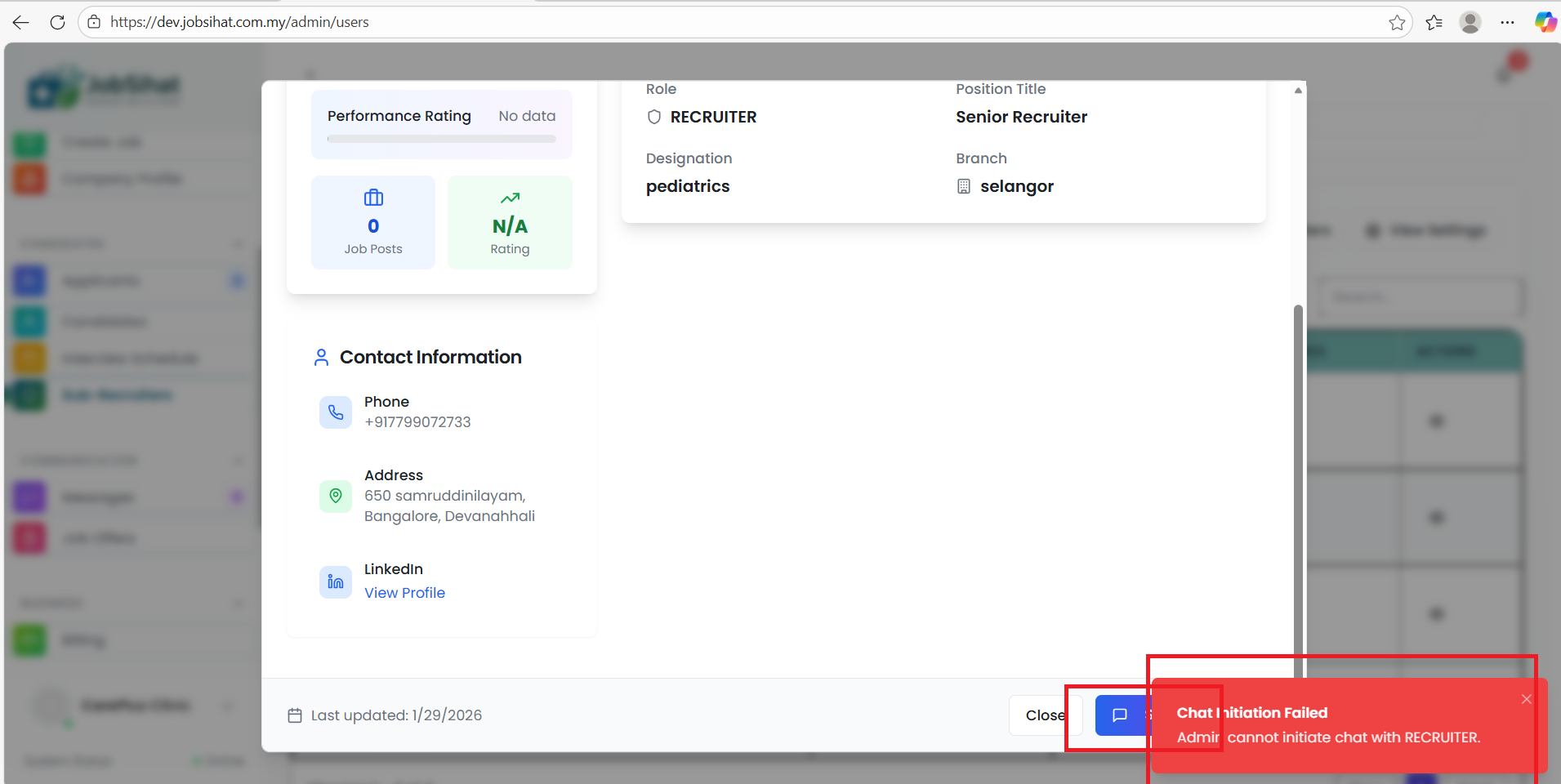Reload the page with refresh button
The image size is (1561, 784).
57,22
